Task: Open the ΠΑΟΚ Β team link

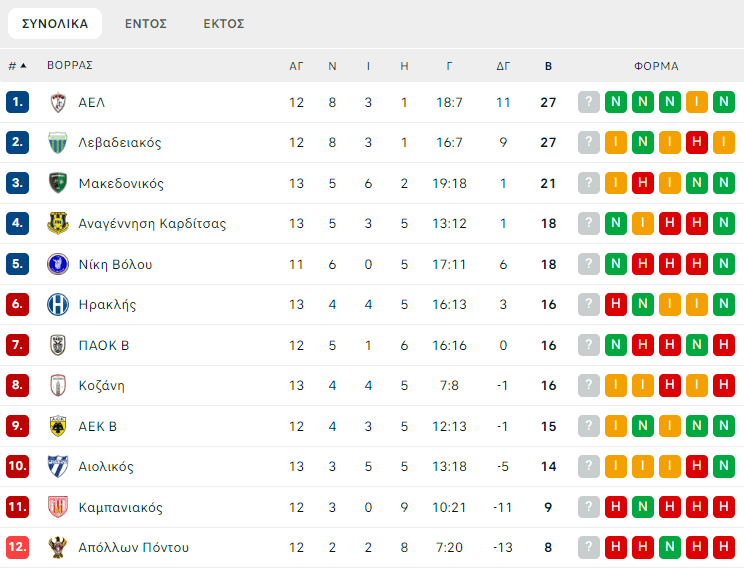Action: 104,345
